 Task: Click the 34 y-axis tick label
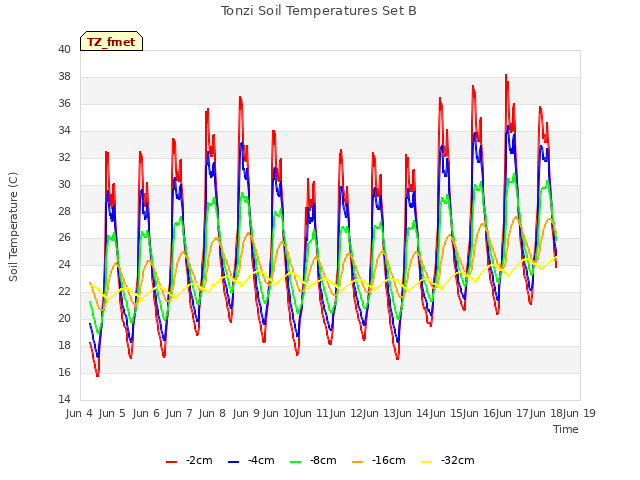click(x=64, y=131)
